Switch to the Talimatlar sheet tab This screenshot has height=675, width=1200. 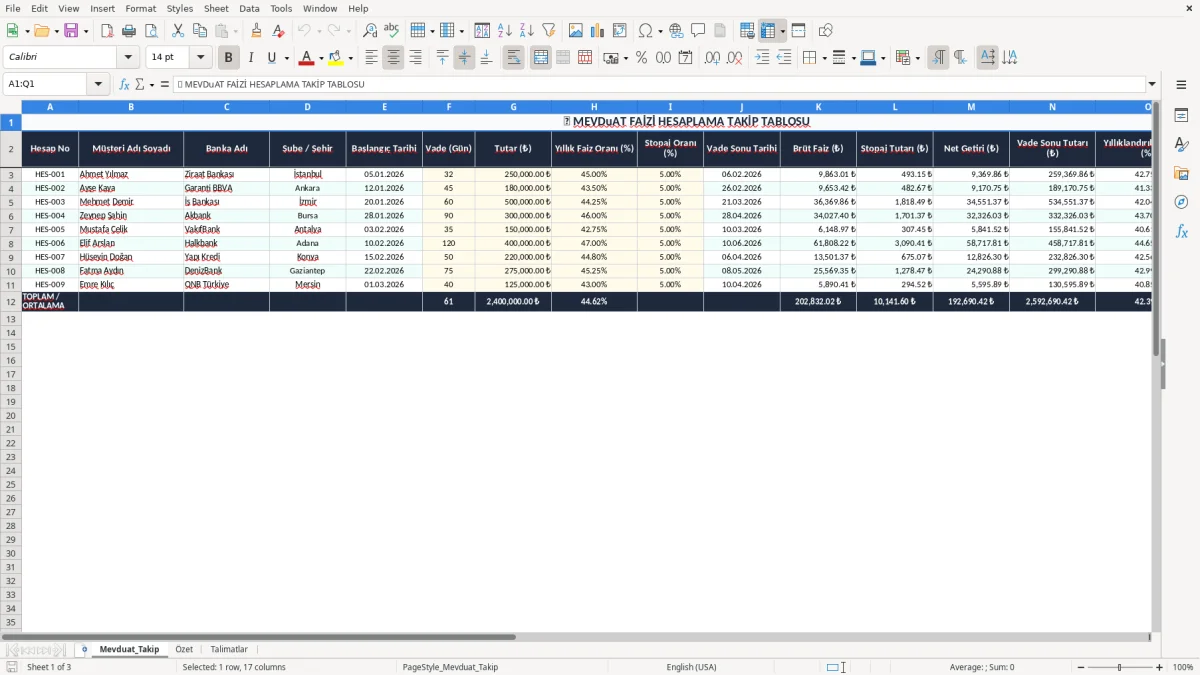click(229, 649)
